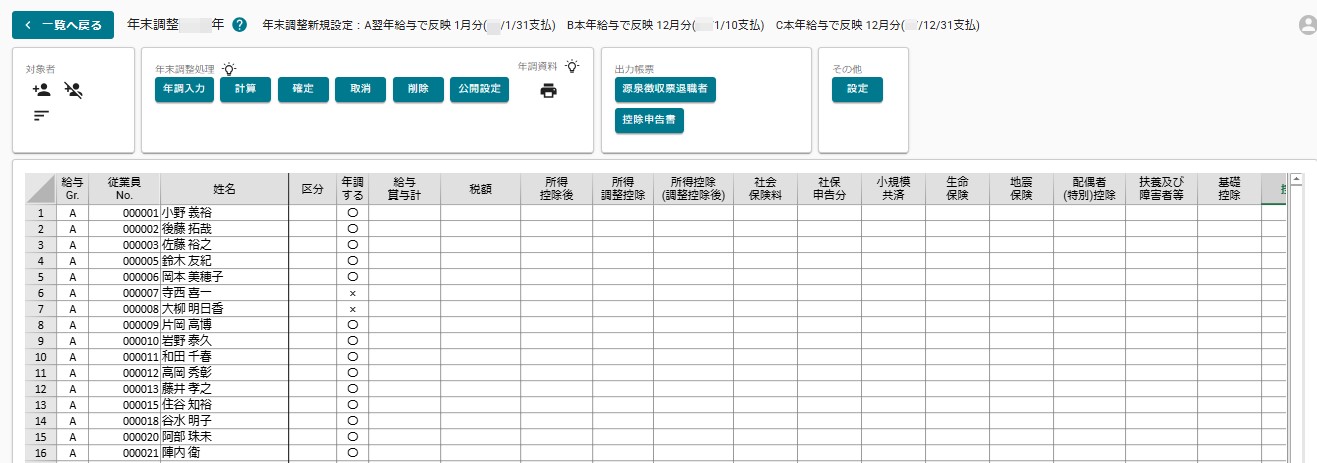Click the 姓名 column header
The image size is (1317, 463).
pyautogui.click(x=224, y=189)
